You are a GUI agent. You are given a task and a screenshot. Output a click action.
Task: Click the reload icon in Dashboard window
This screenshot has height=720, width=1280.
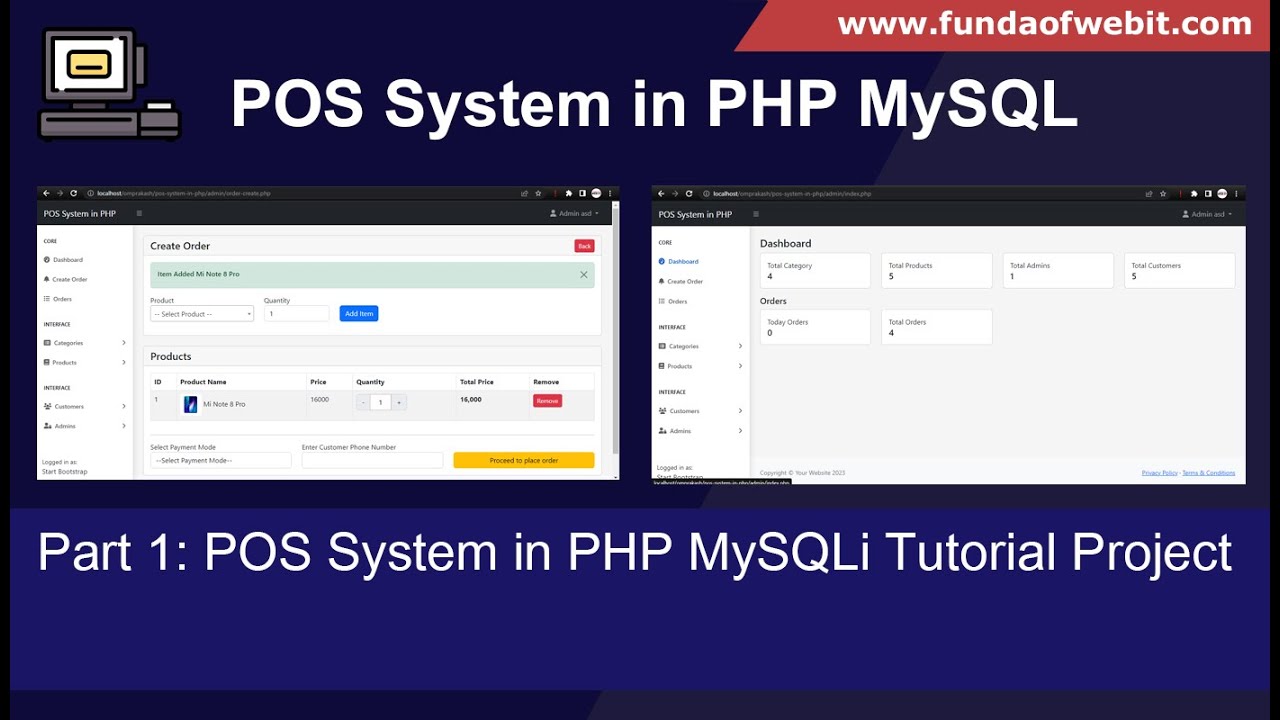click(689, 193)
